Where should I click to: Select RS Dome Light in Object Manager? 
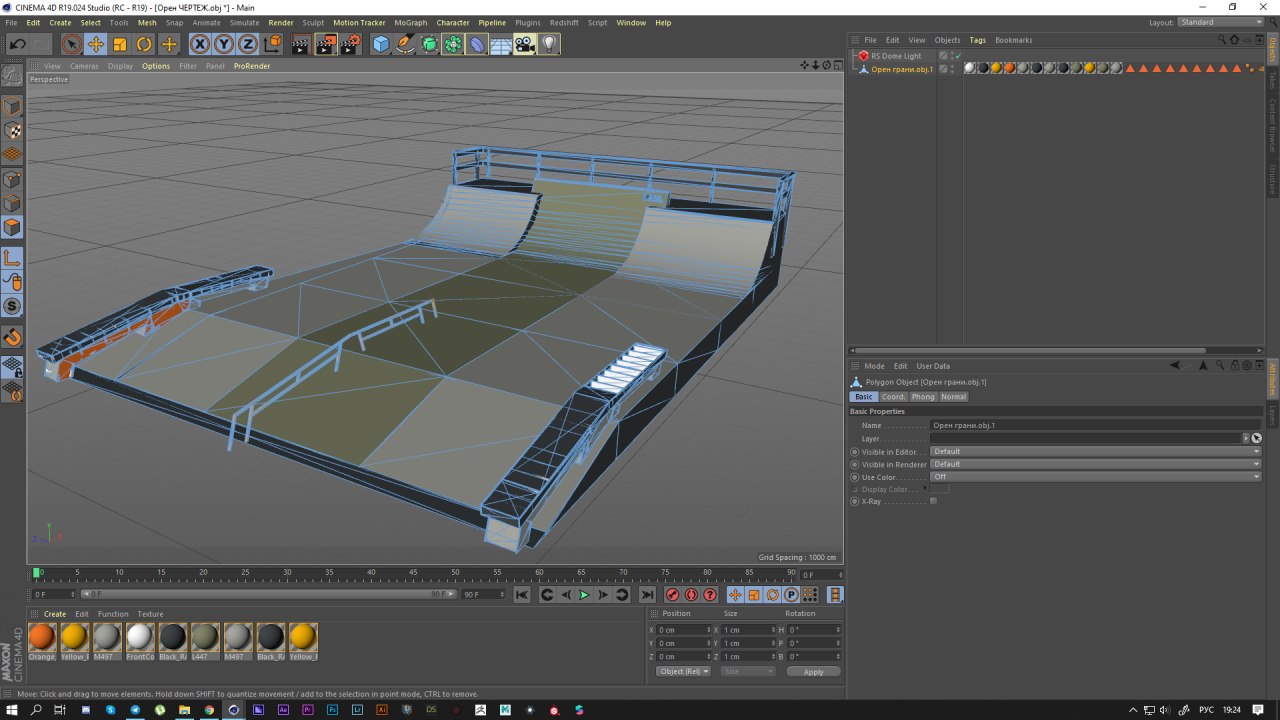pos(896,56)
